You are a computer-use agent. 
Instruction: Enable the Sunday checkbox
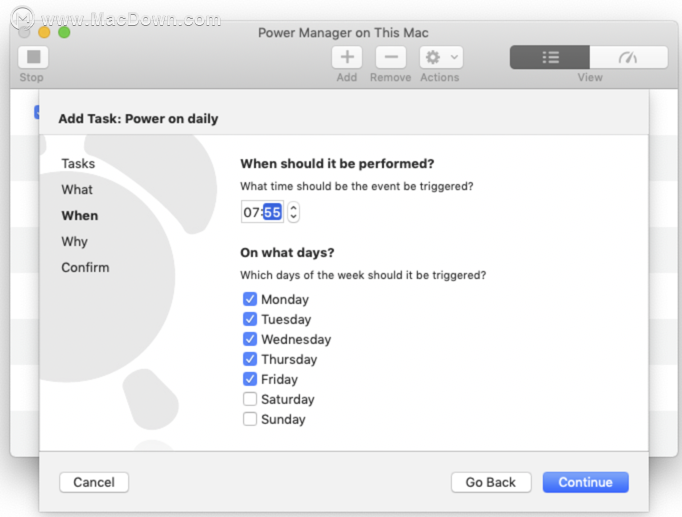click(x=250, y=419)
